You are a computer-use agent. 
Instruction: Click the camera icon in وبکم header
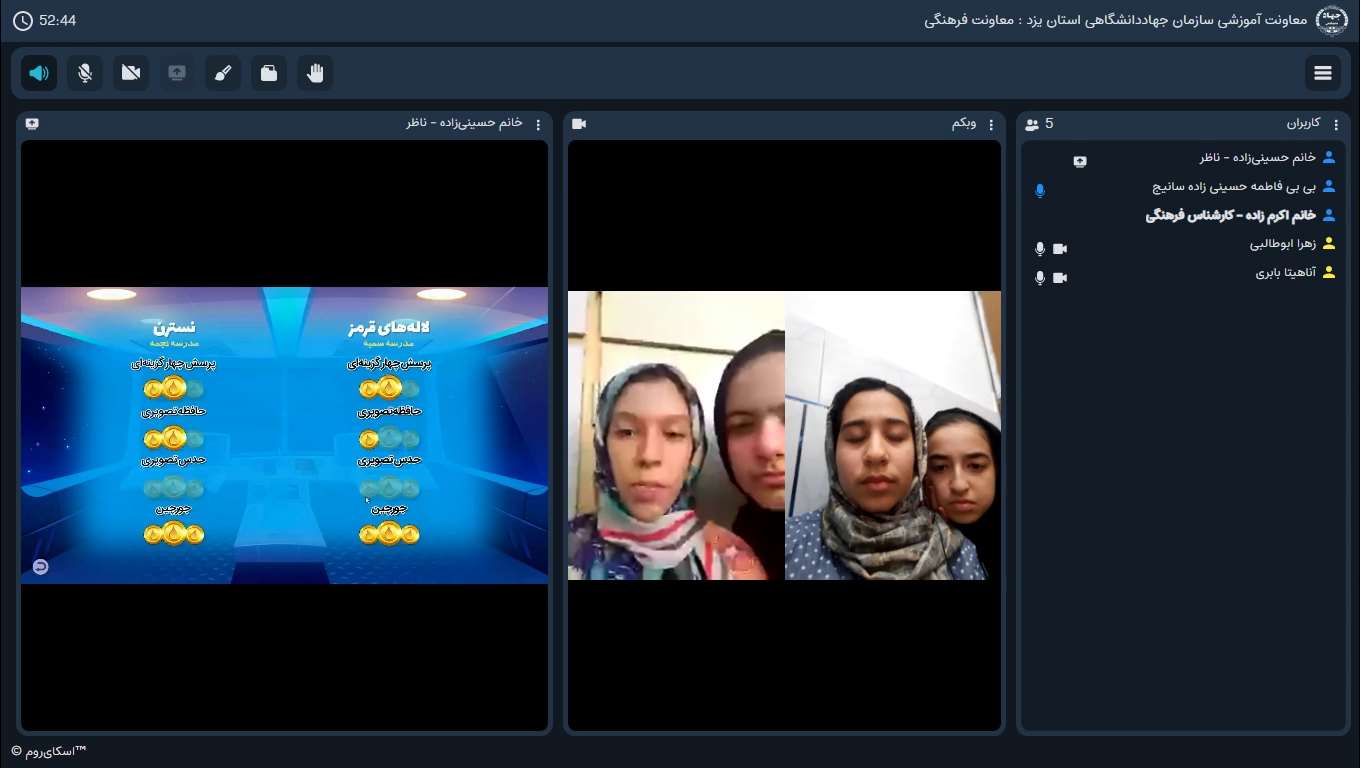tap(579, 124)
